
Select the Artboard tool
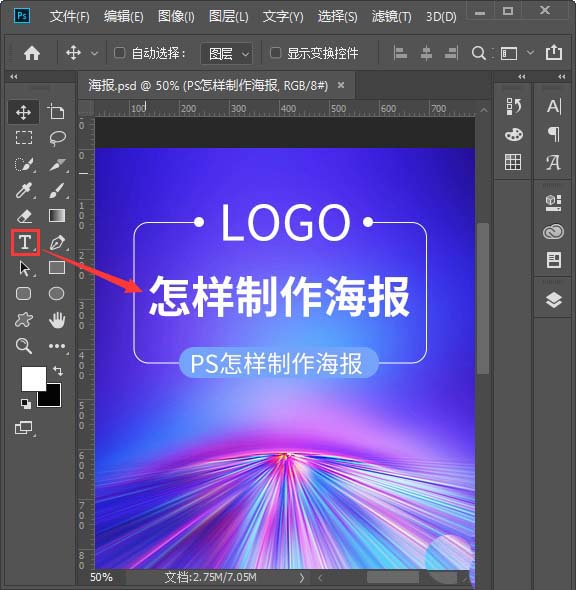click(x=56, y=112)
